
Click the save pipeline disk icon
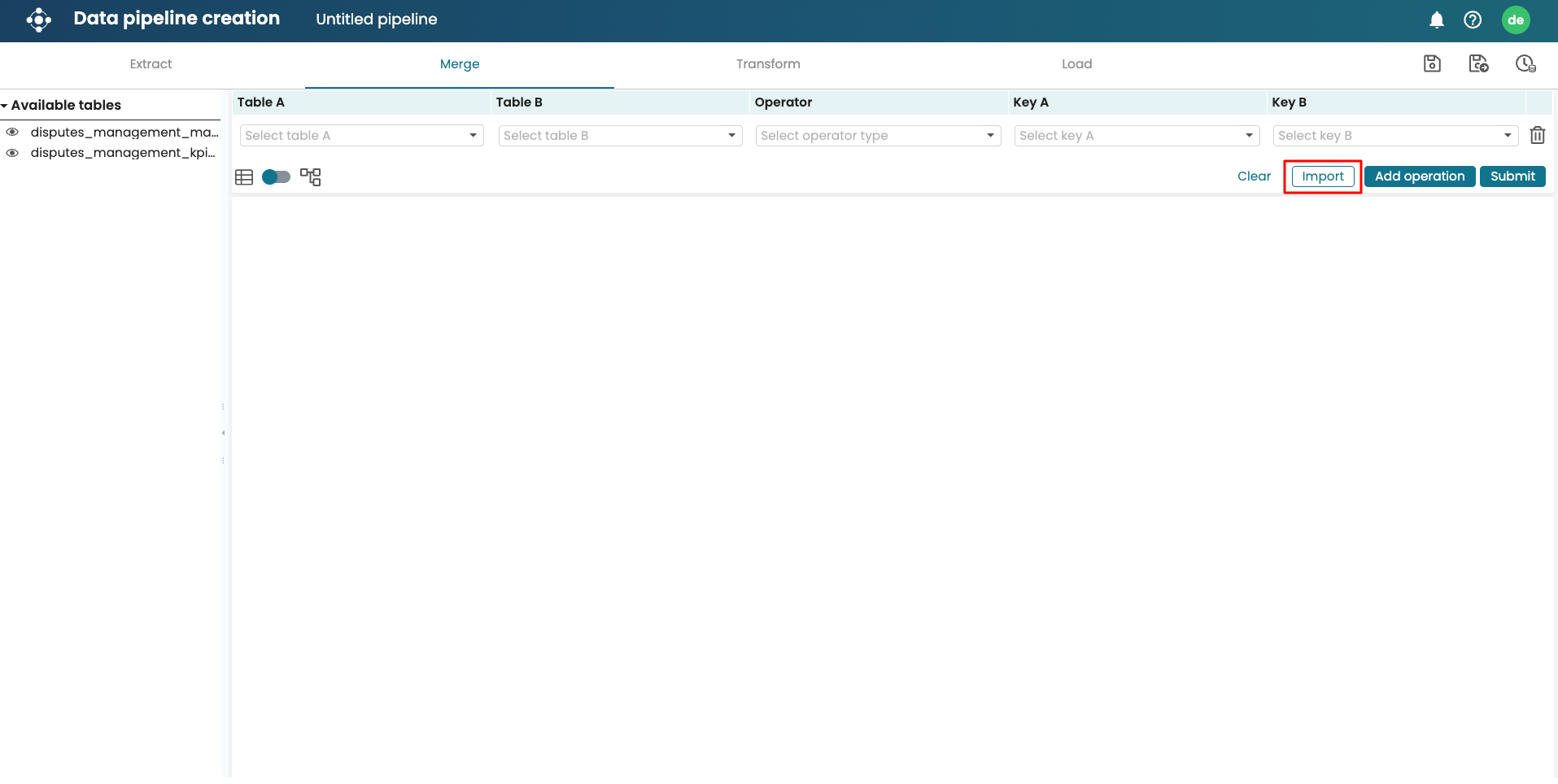1432,63
